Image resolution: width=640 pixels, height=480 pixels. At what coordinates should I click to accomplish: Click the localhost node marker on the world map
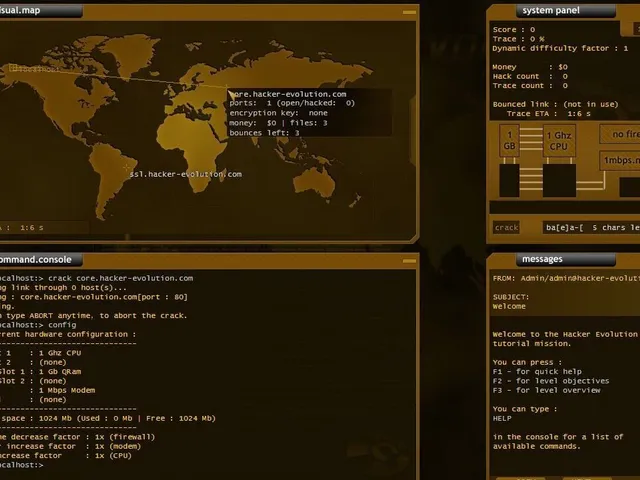[13, 68]
